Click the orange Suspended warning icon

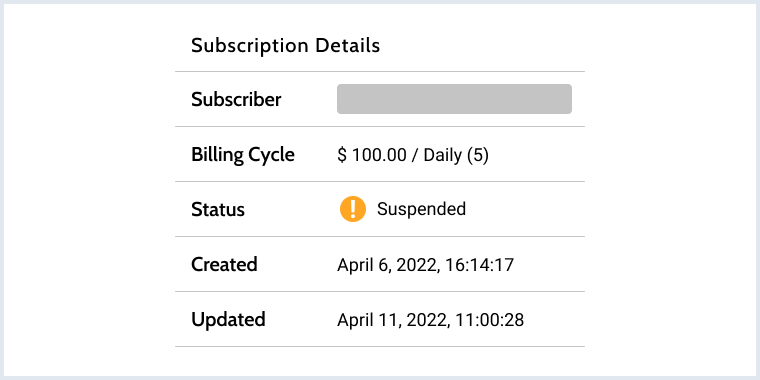click(x=353, y=209)
